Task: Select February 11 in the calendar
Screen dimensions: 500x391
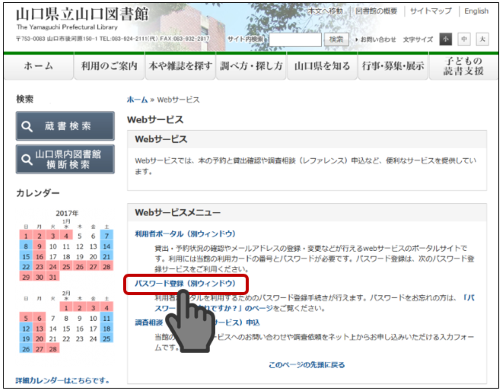Action: click(107, 318)
